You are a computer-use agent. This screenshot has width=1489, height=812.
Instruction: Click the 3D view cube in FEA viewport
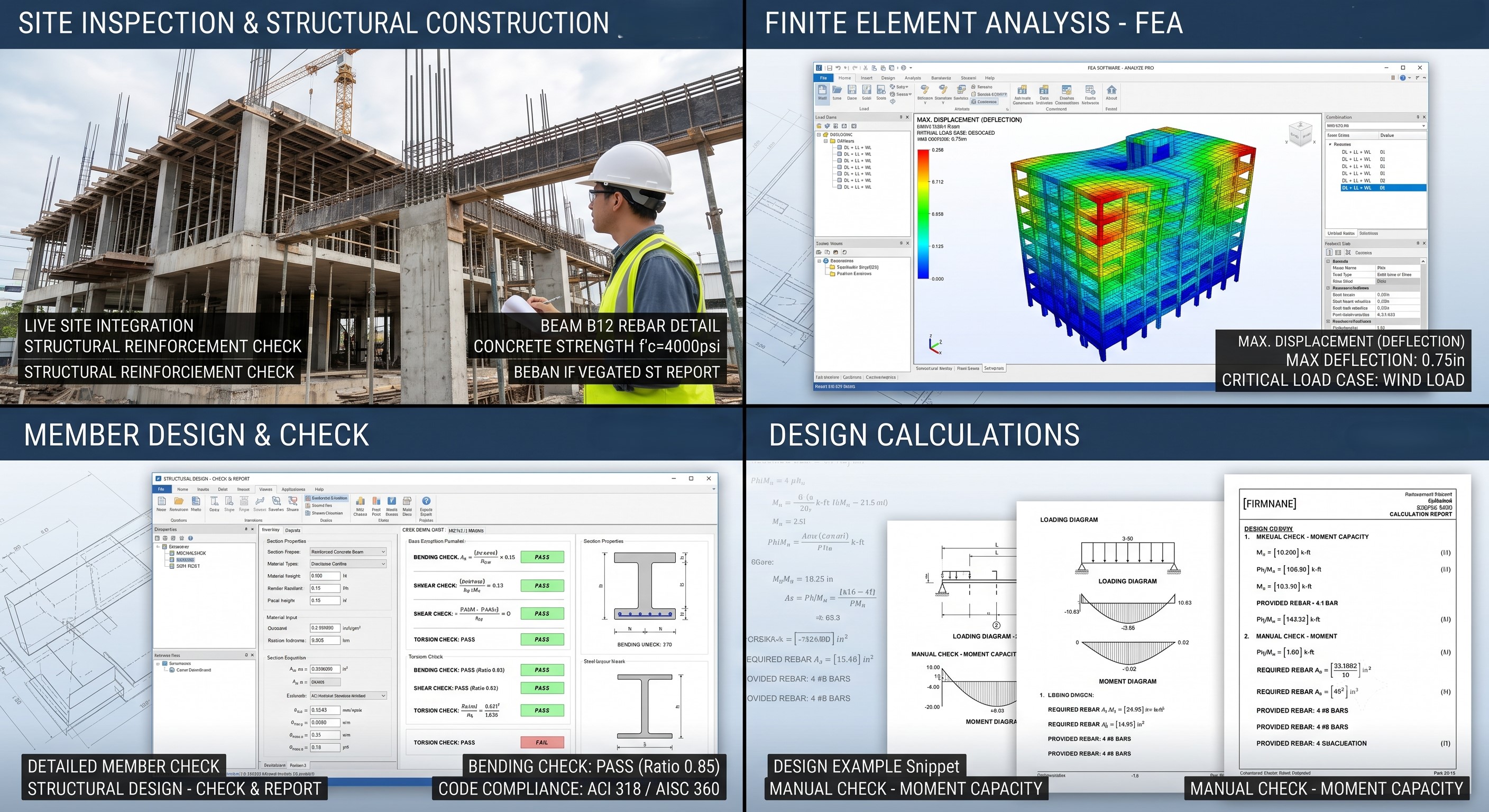[x=1300, y=134]
